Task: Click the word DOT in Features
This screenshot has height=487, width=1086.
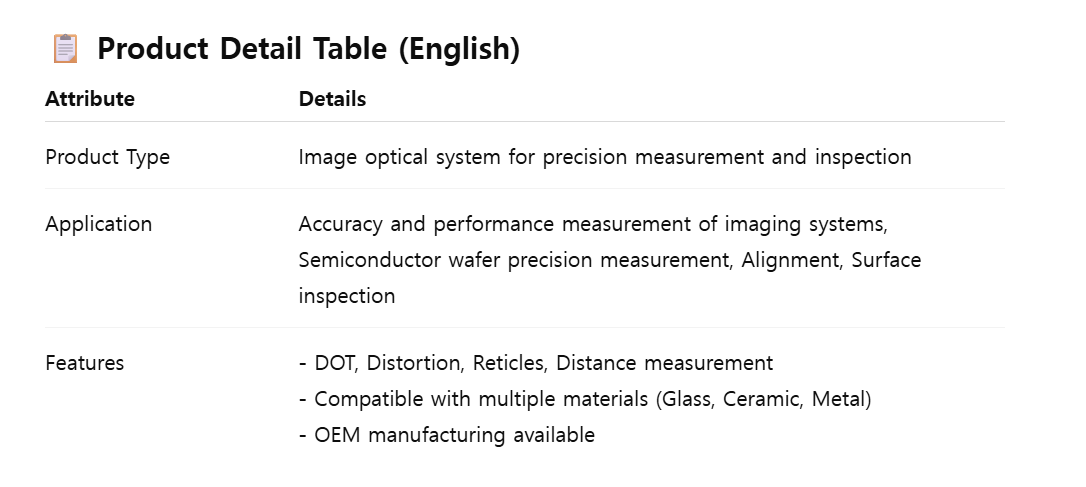Action: [335, 363]
